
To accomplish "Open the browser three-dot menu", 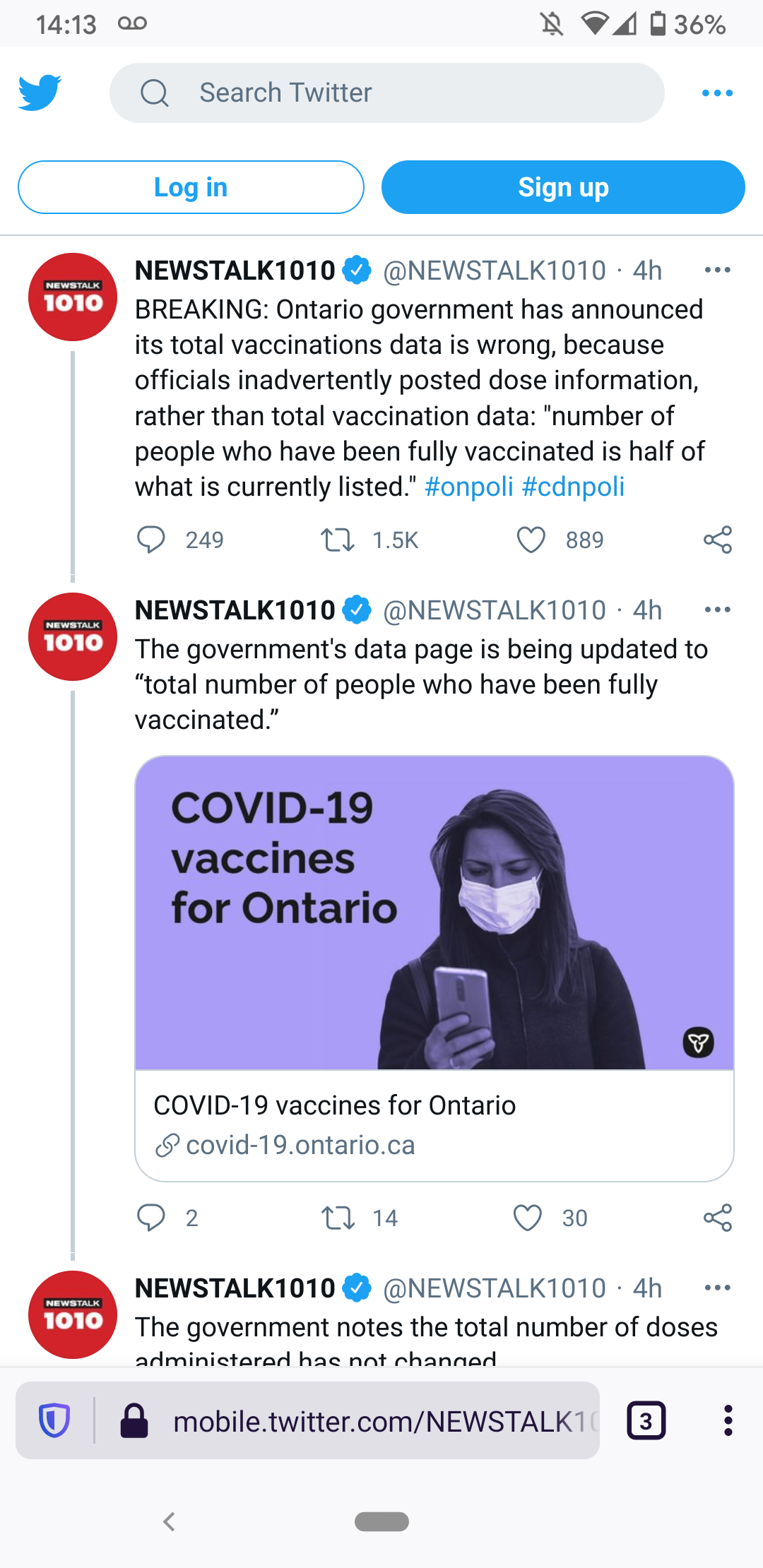I will point(728,1420).
